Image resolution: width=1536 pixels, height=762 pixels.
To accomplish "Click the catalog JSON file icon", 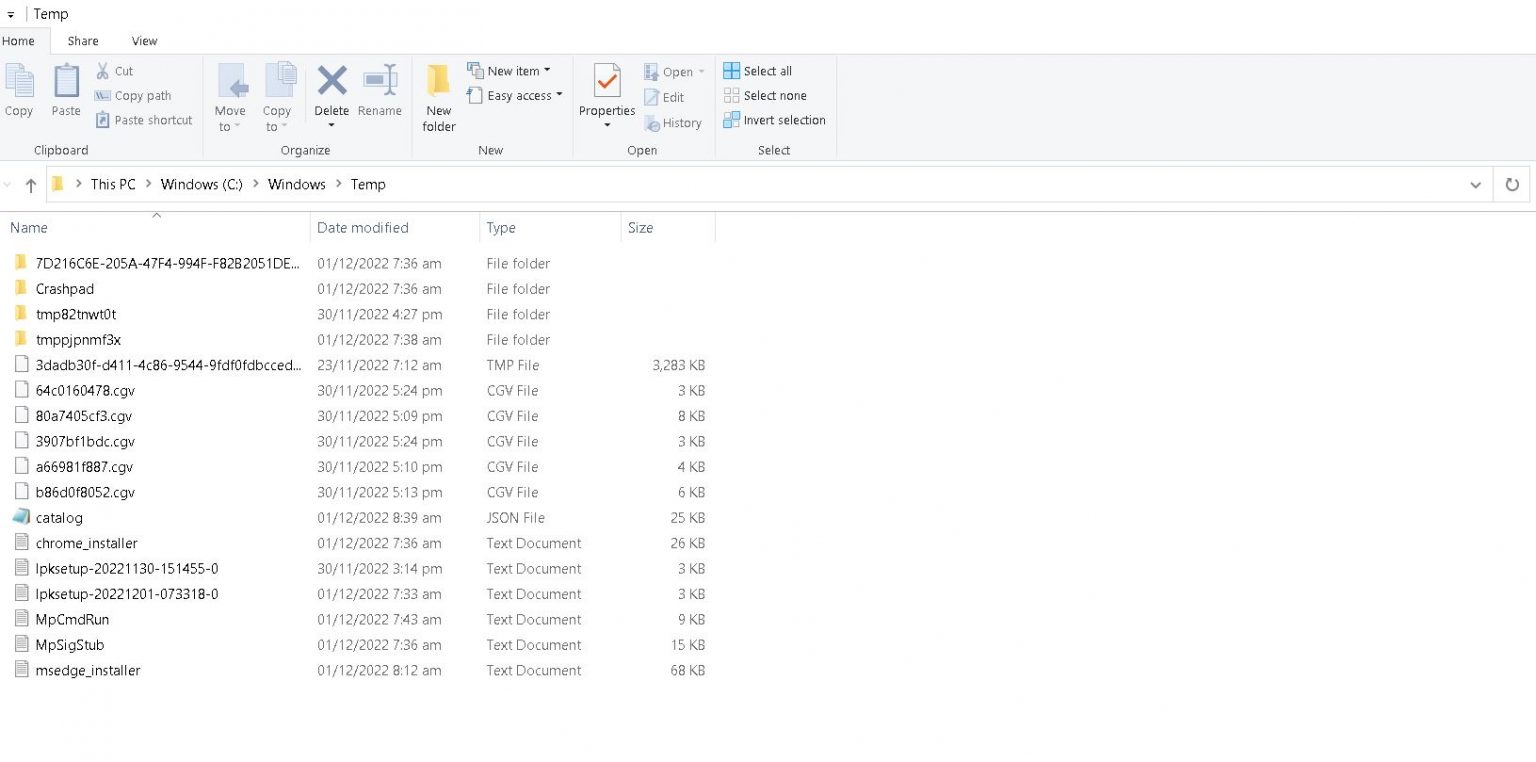I will [21, 517].
